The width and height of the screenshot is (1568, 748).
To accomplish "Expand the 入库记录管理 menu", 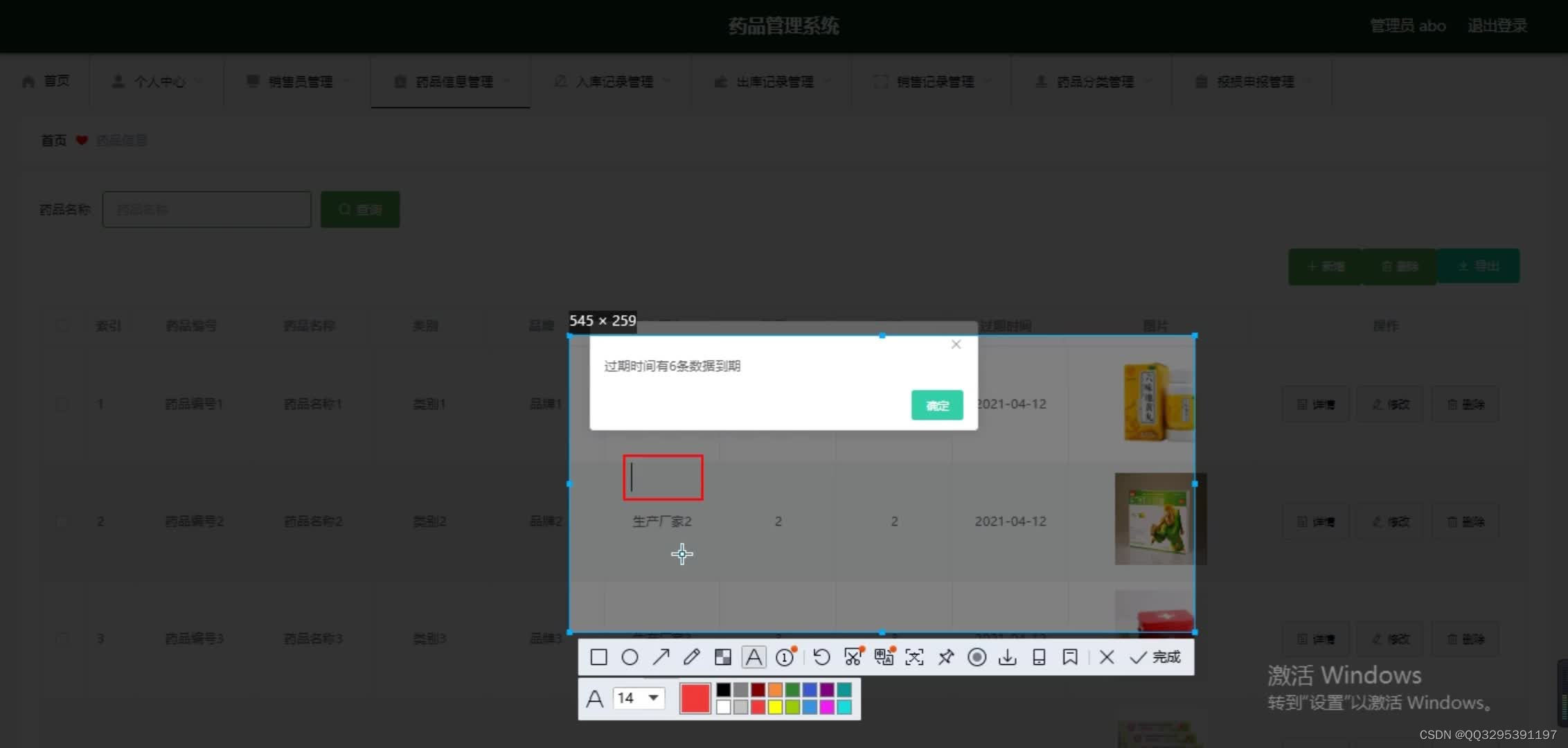I will 612,81.
